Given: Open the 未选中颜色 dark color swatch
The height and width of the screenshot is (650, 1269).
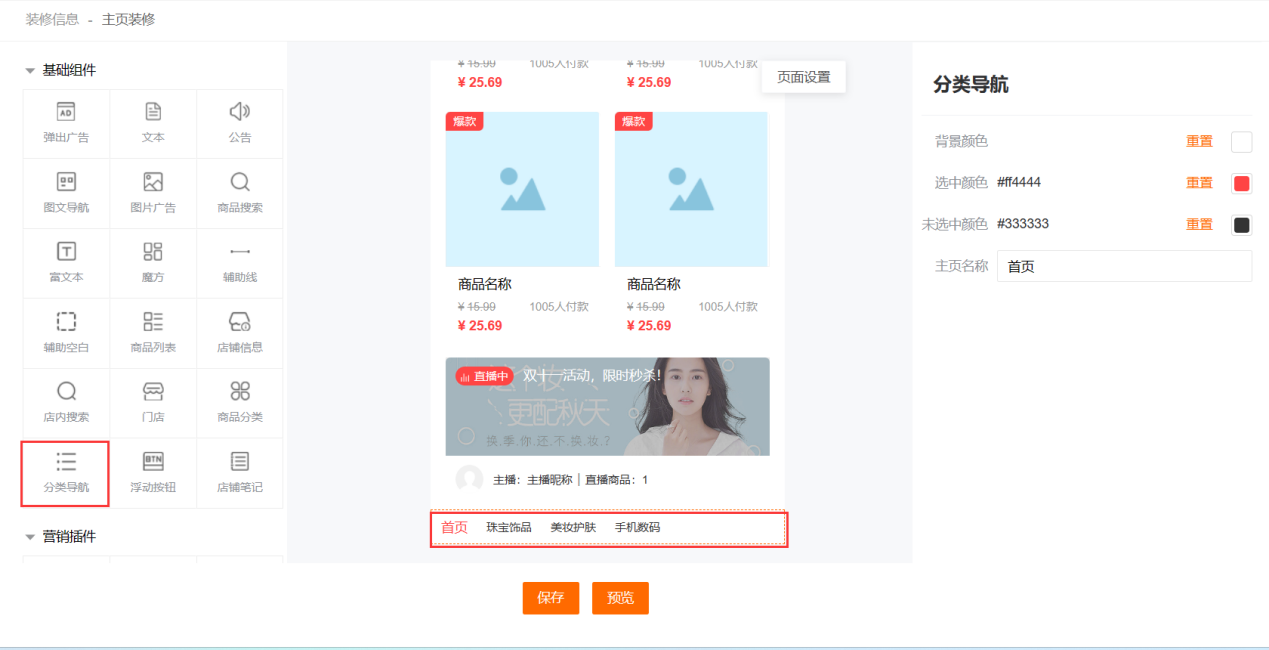Looking at the screenshot, I should (x=1241, y=225).
